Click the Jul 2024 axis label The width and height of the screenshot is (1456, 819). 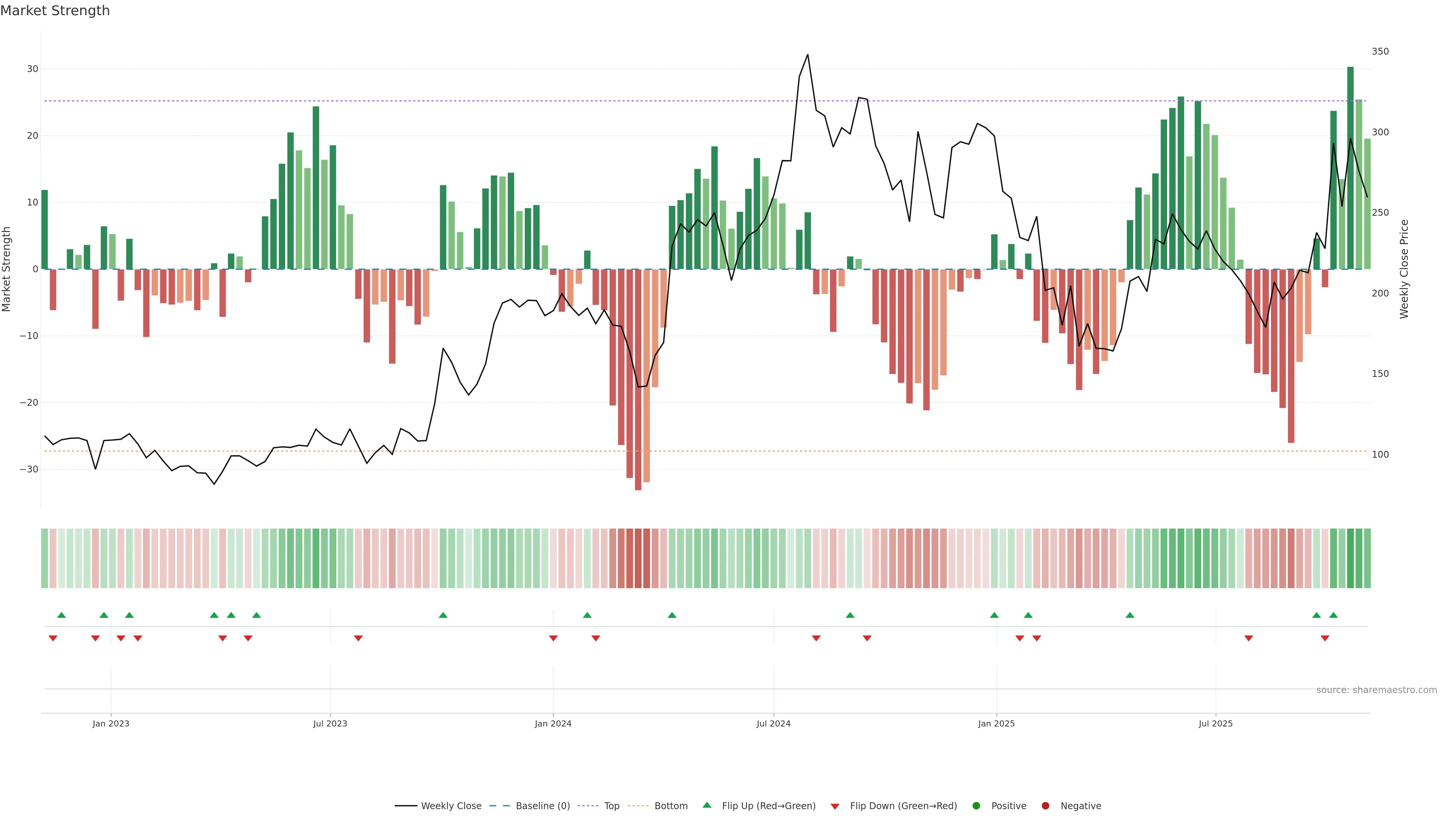point(773,723)
